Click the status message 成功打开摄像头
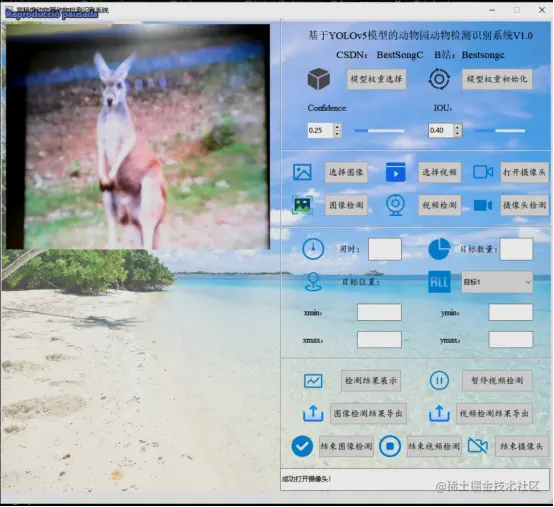The height and width of the screenshot is (507, 554). click(x=307, y=479)
